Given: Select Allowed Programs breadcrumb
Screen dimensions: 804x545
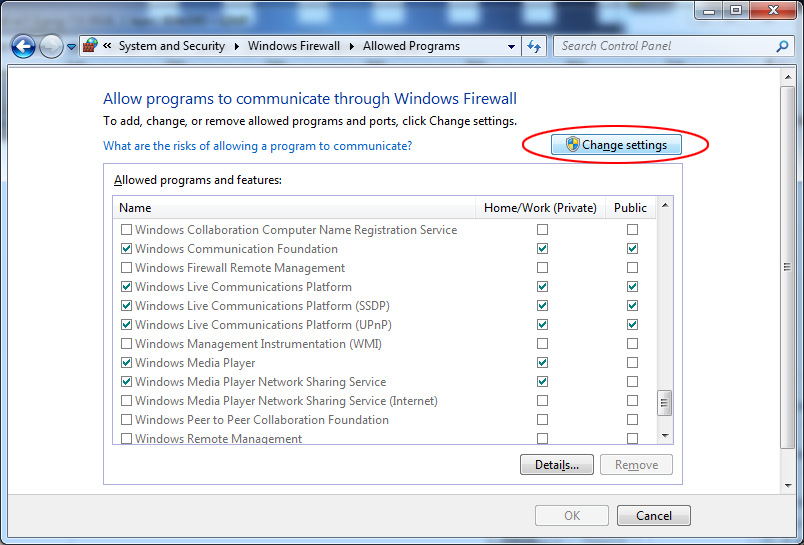Looking at the screenshot, I should point(411,46).
